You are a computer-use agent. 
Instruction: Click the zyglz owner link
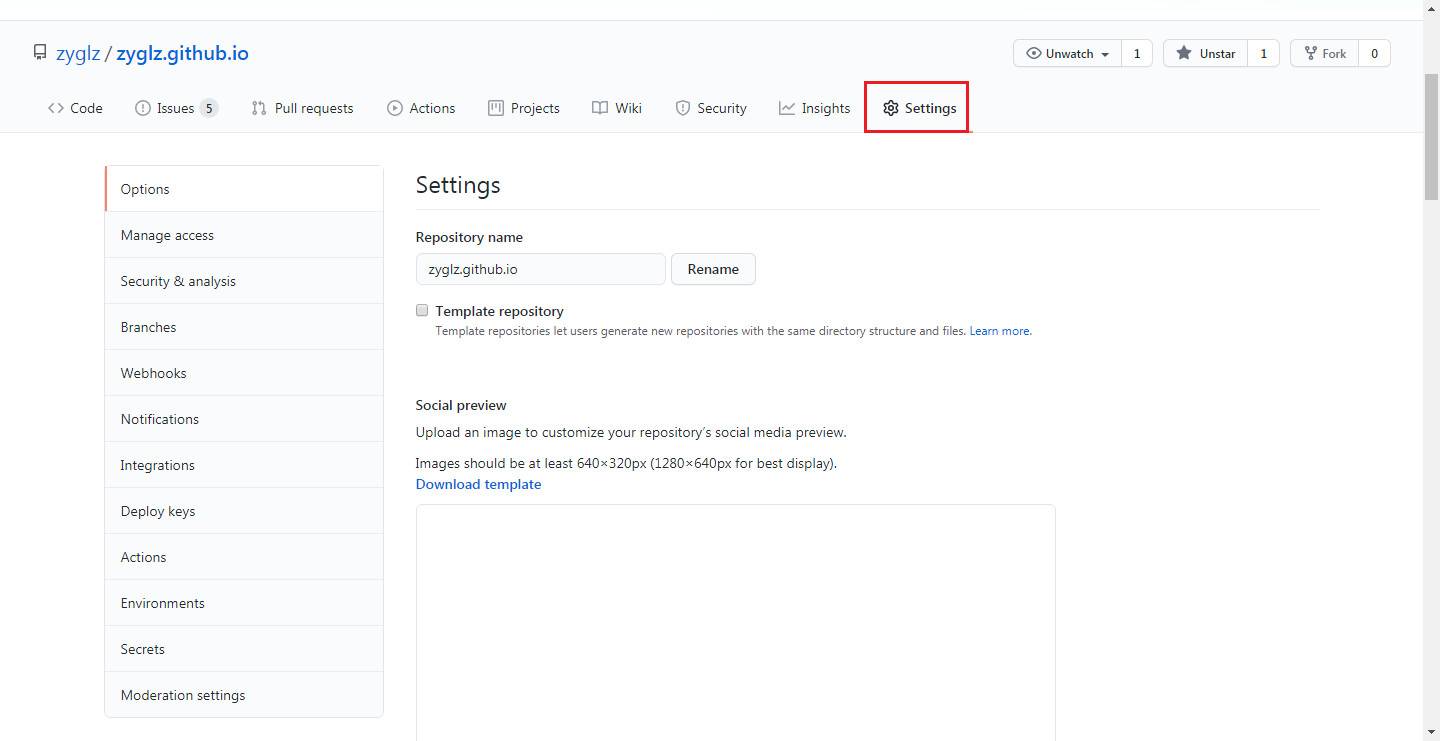(x=78, y=54)
